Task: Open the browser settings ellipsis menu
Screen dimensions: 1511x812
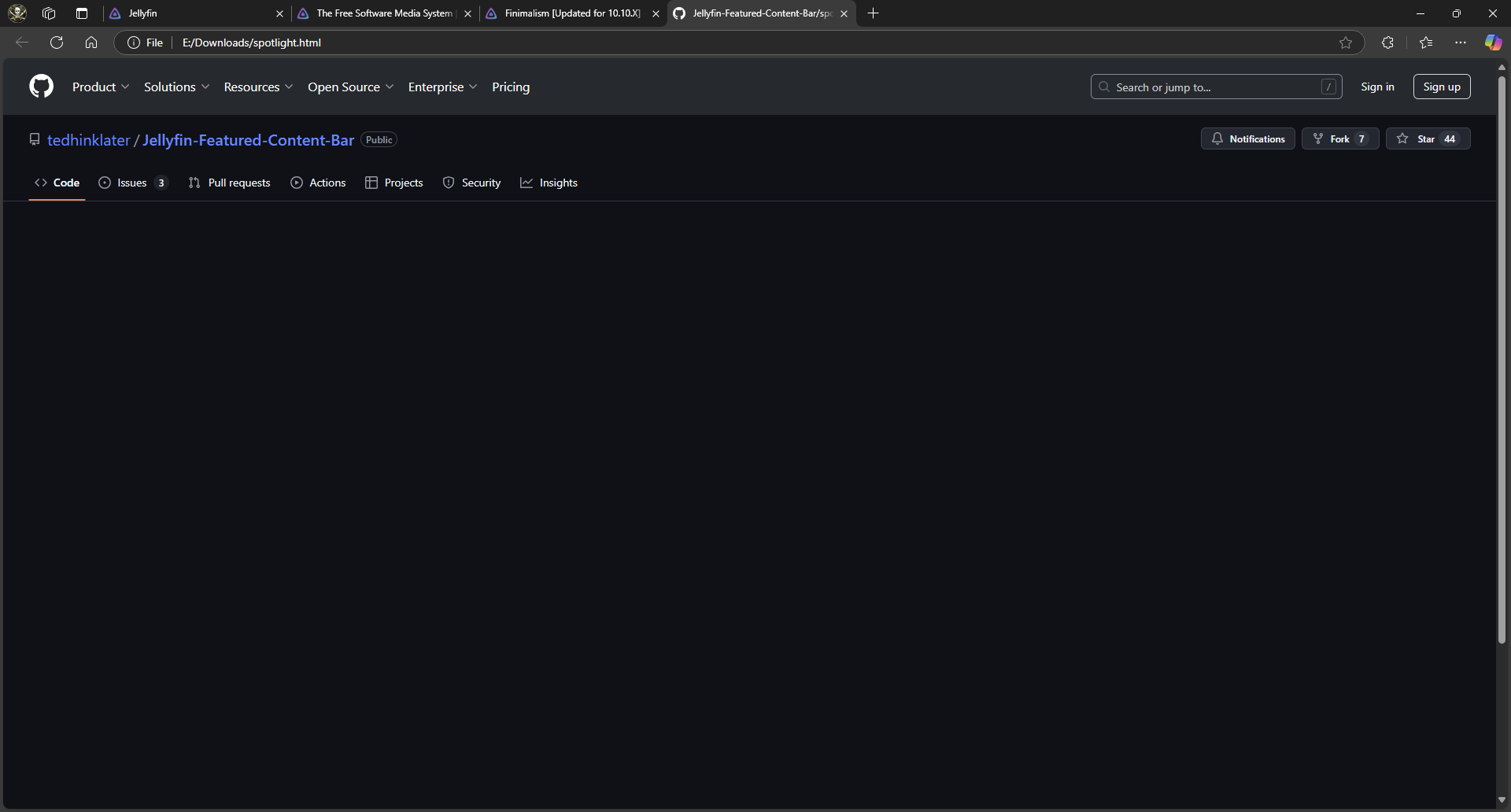Action: [x=1461, y=42]
